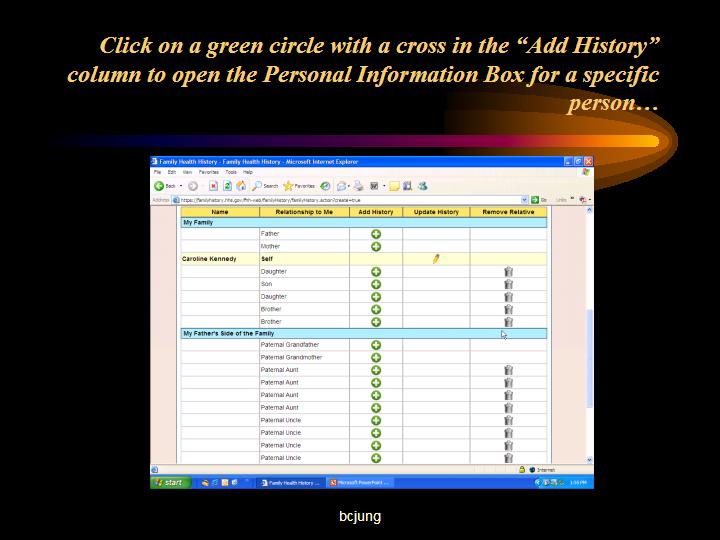Click the Windows start button

click(x=168, y=482)
